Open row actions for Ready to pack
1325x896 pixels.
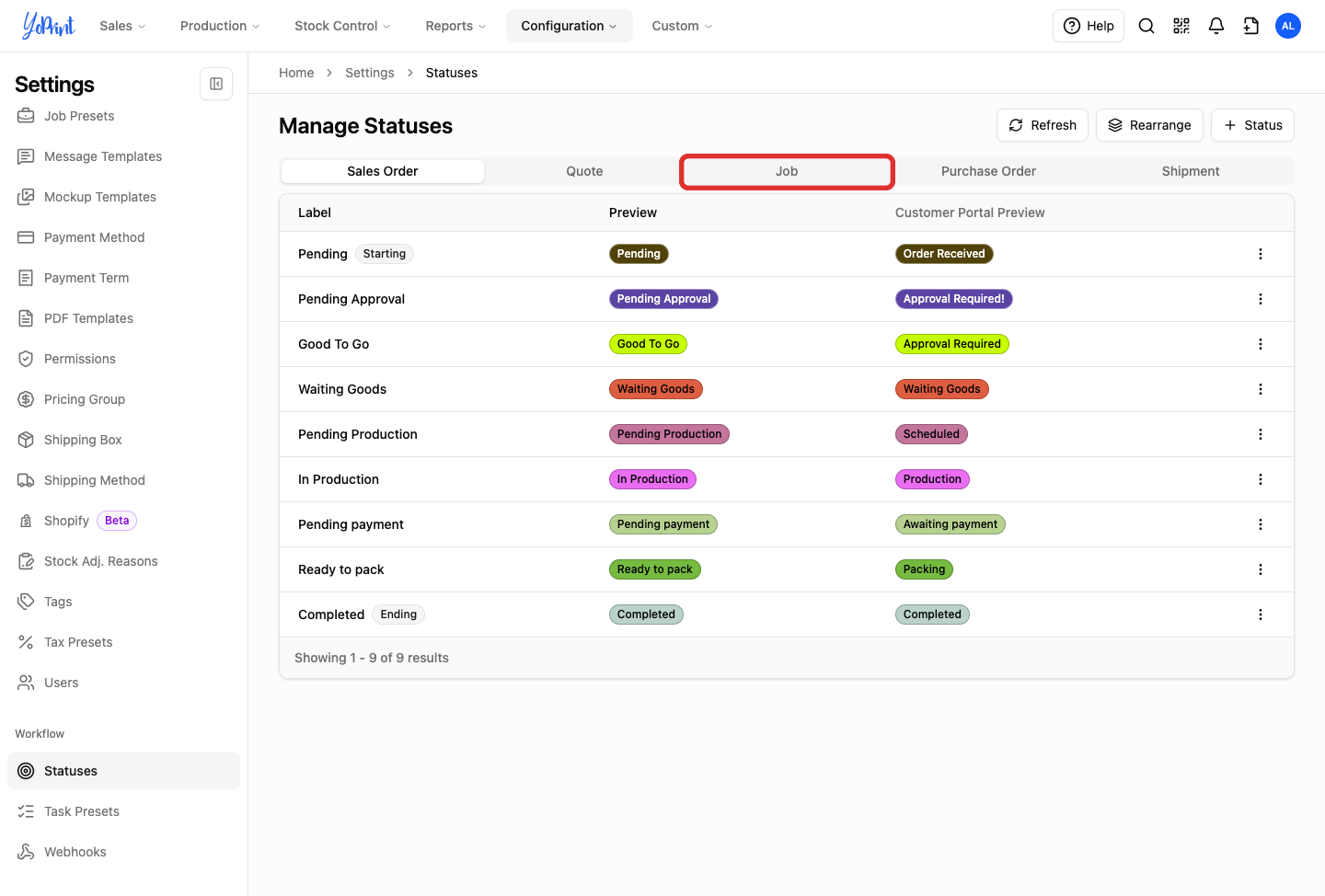tap(1261, 569)
